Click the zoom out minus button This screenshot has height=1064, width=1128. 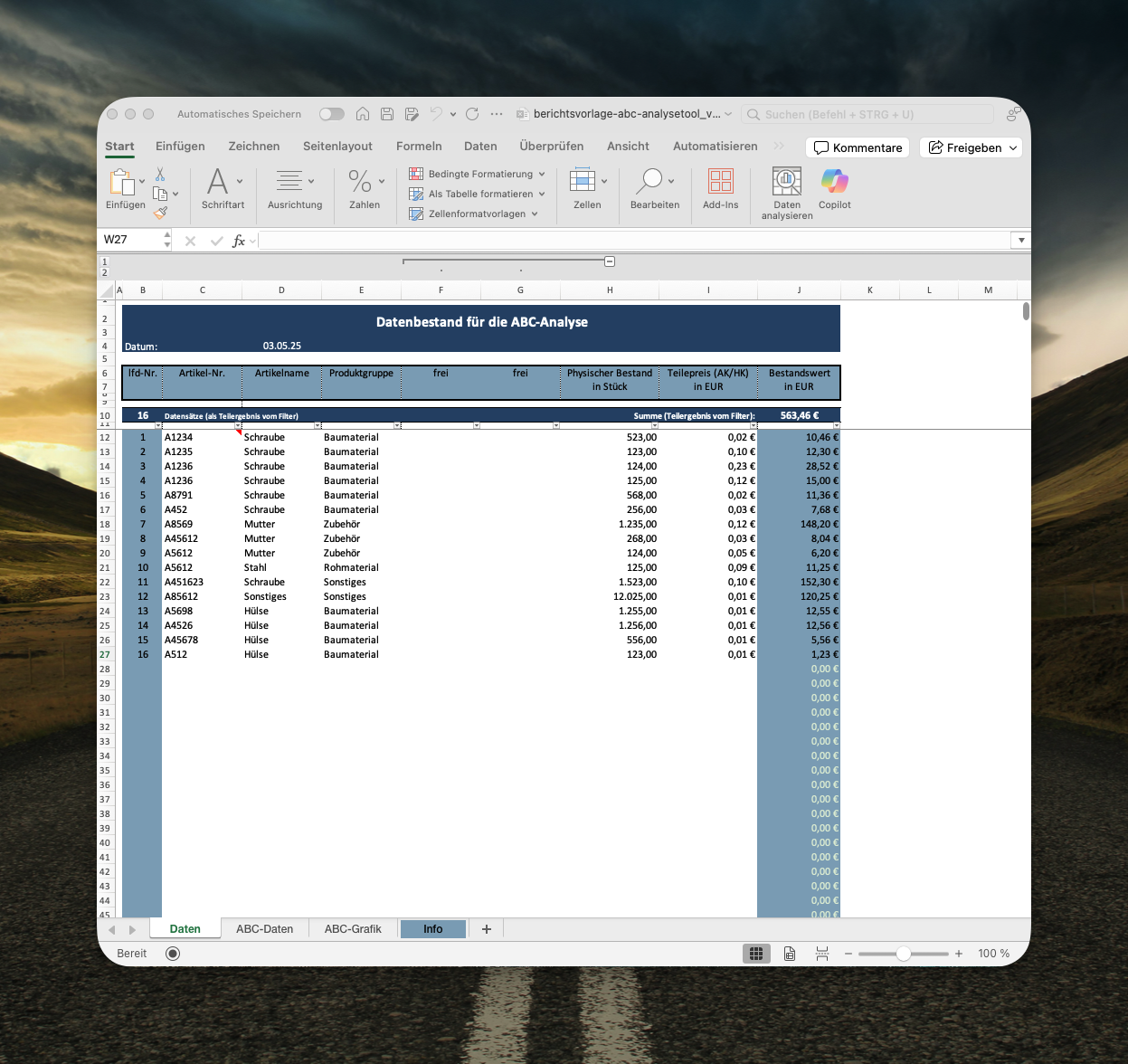click(848, 954)
